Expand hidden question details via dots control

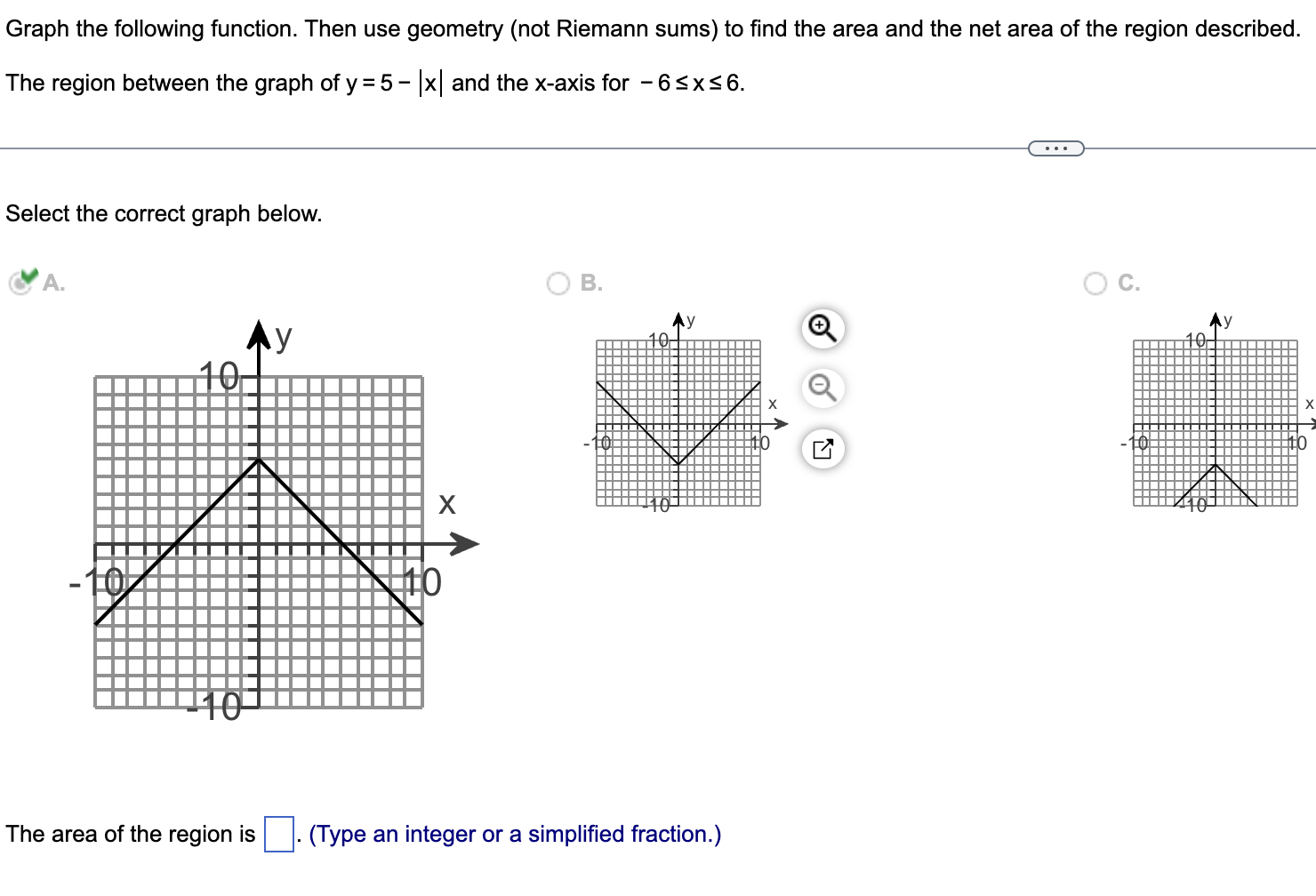(1055, 147)
